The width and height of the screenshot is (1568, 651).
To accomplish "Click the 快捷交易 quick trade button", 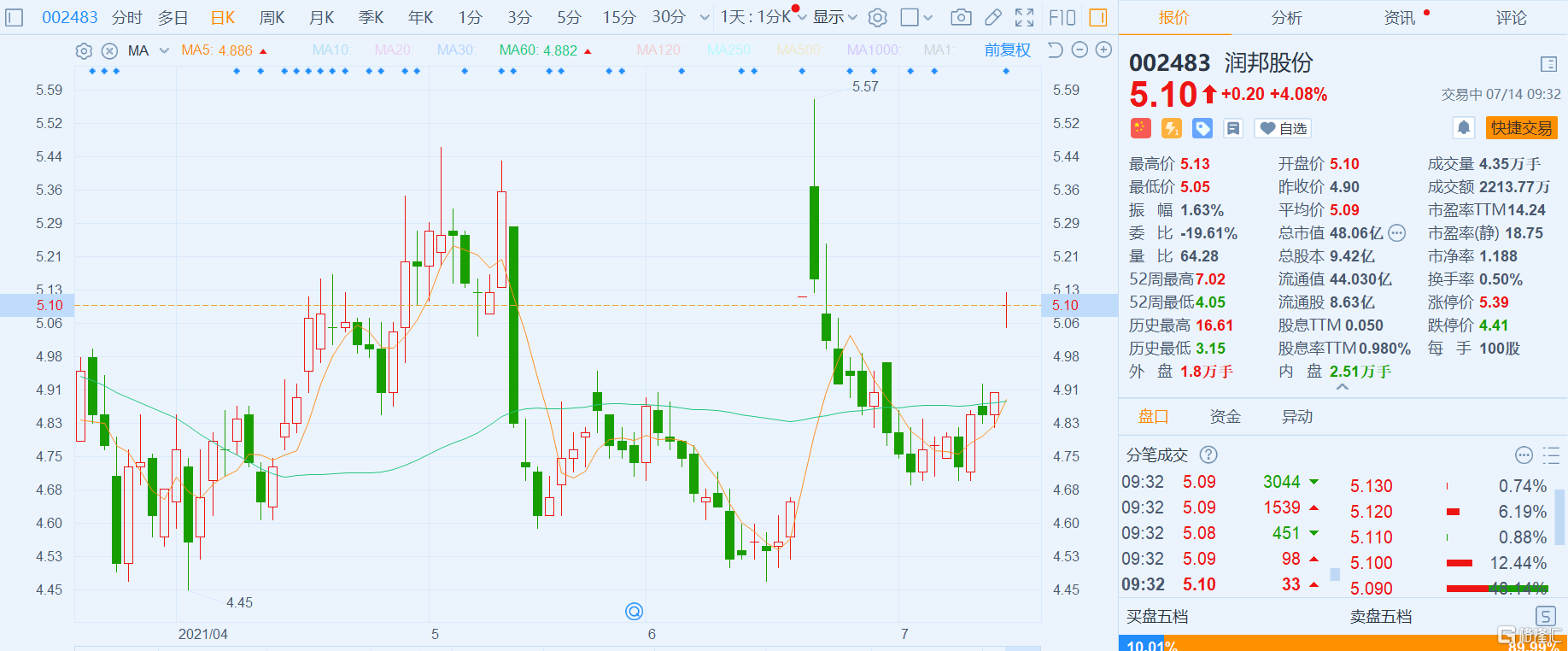I will click(x=1521, y=128).
